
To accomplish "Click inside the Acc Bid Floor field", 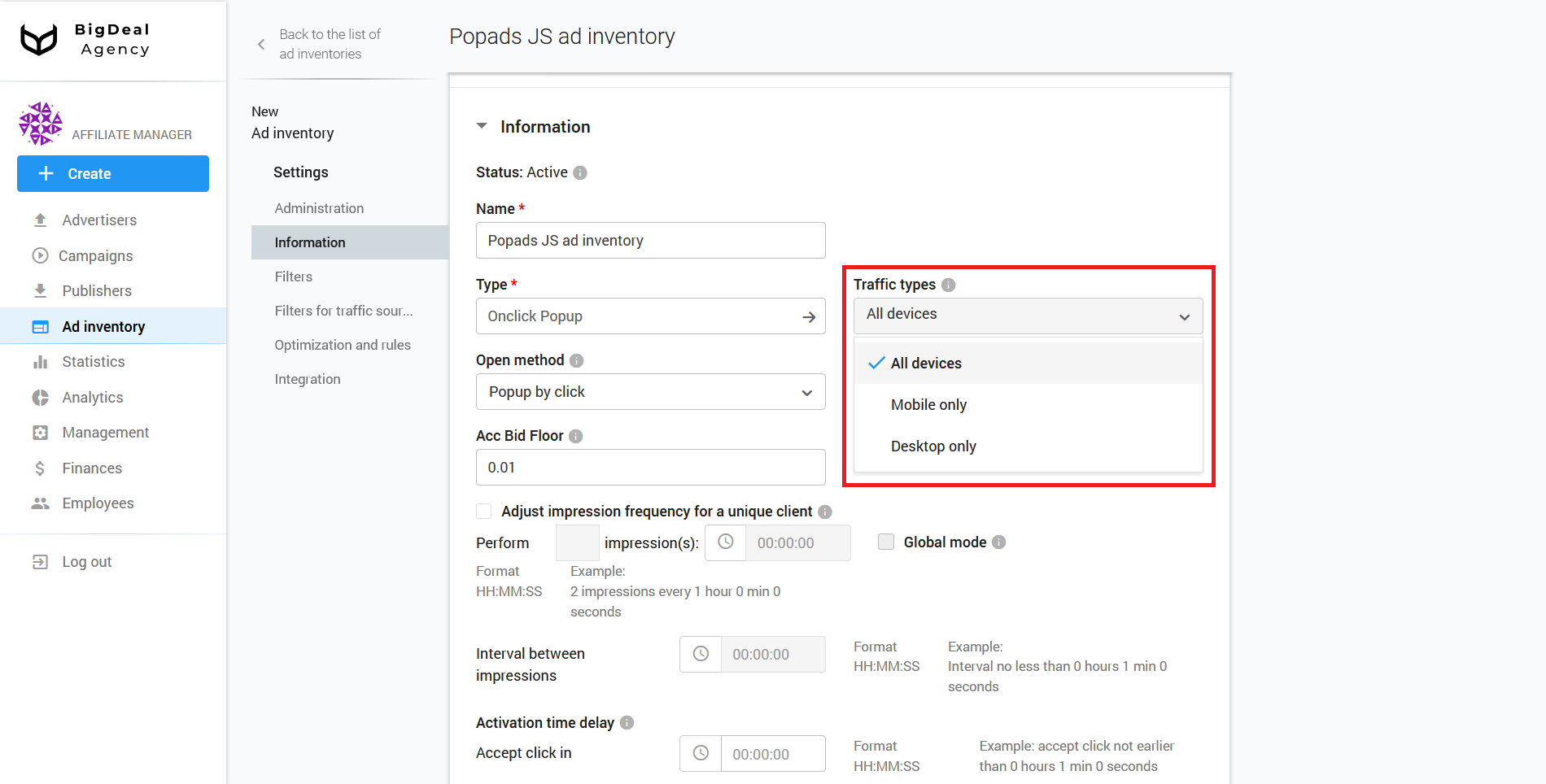I will [x=649, y=467].
